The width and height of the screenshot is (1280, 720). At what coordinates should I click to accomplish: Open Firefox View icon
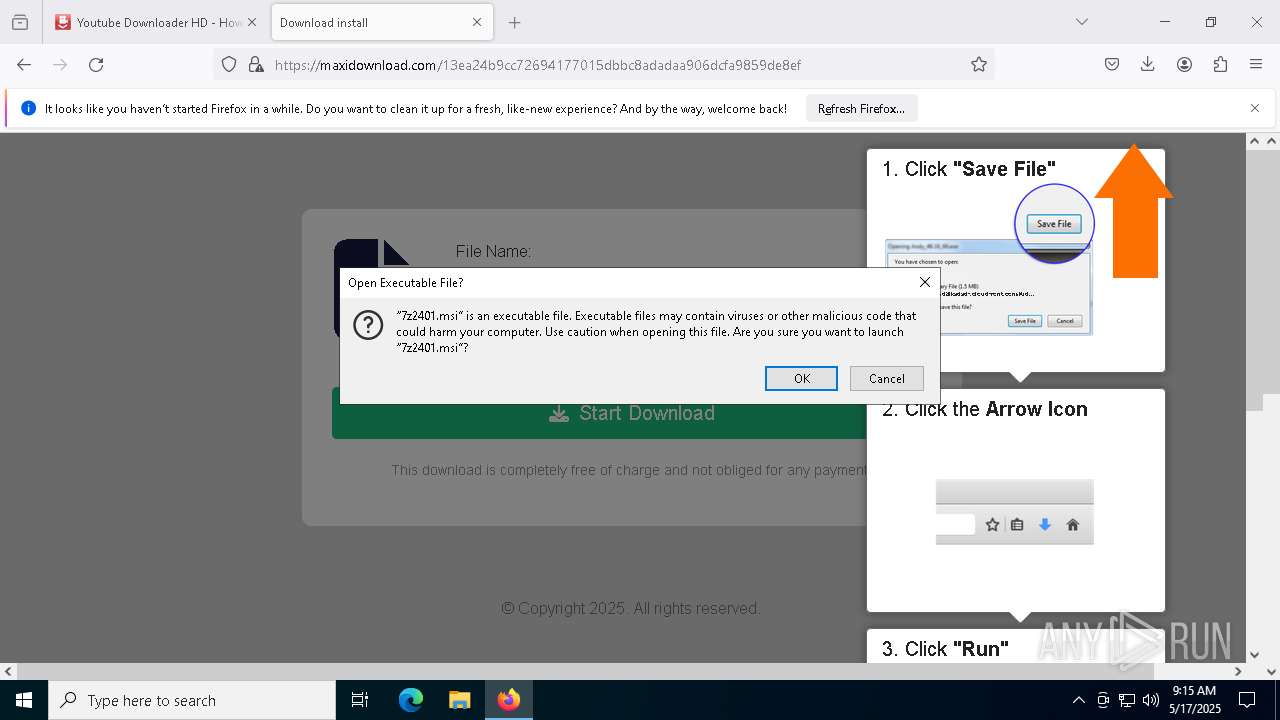[x=20, y=22]
